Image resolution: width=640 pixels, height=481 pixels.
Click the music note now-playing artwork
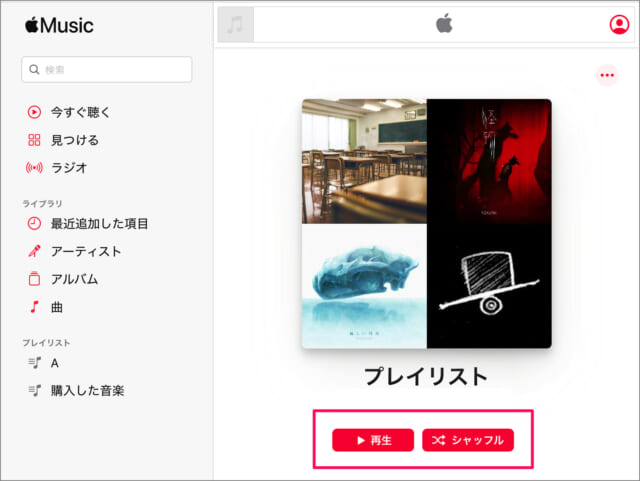(236, 24)
